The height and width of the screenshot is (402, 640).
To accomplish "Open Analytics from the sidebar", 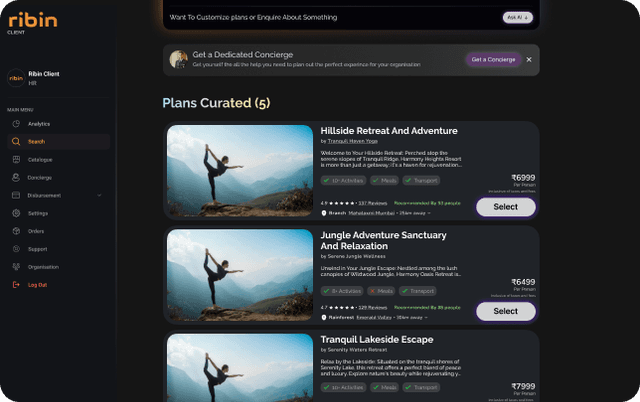I will 16,124.
